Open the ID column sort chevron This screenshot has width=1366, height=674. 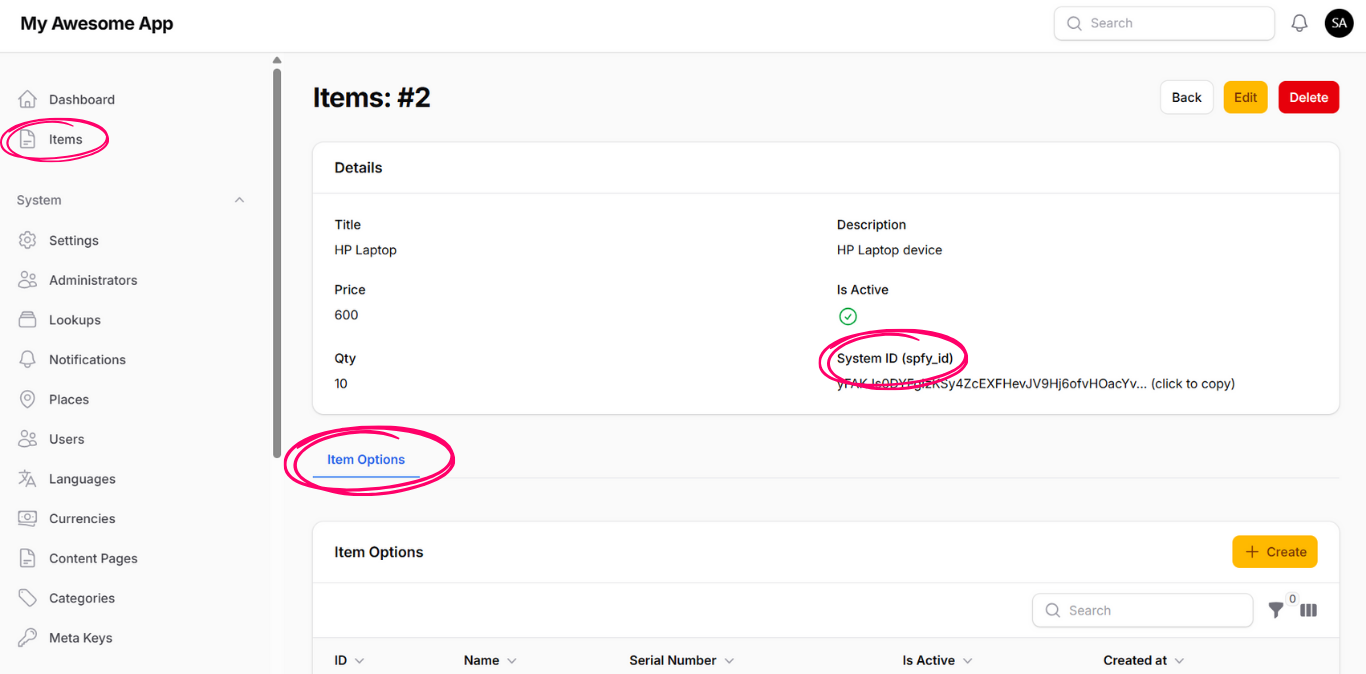coord(360,661)
